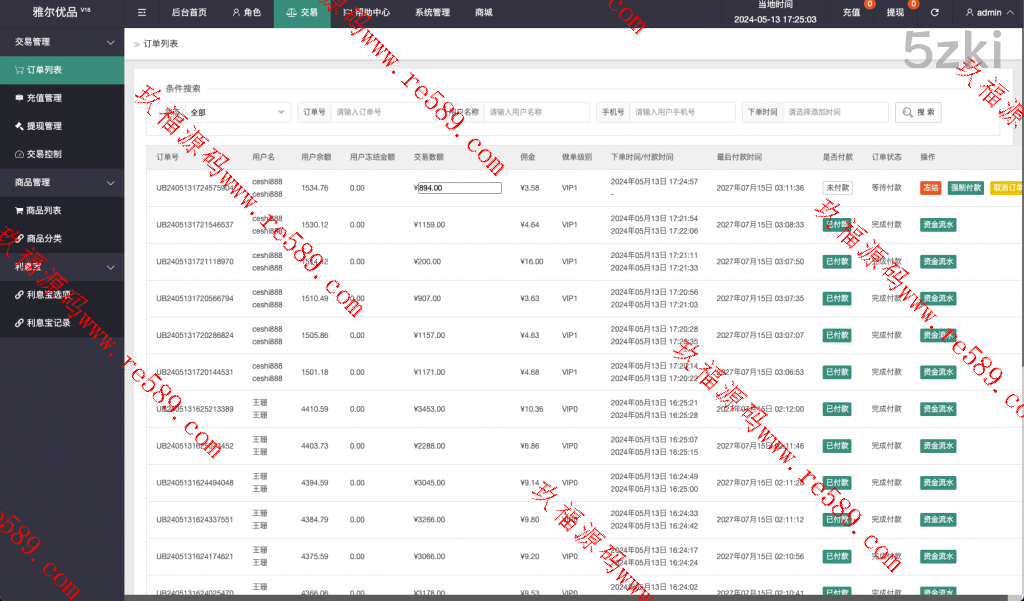
Task: Open the 全部 status dropdown filter
Action: pos(238,113)
